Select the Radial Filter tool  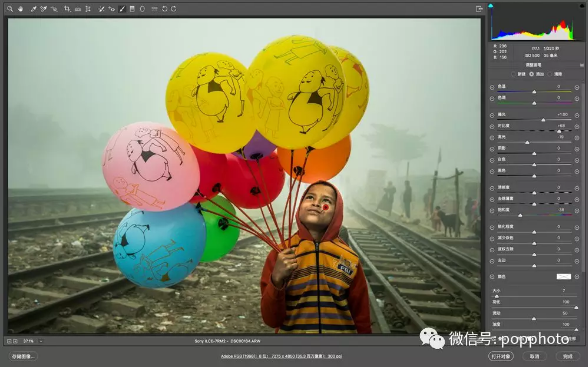(x=142, y=9)
